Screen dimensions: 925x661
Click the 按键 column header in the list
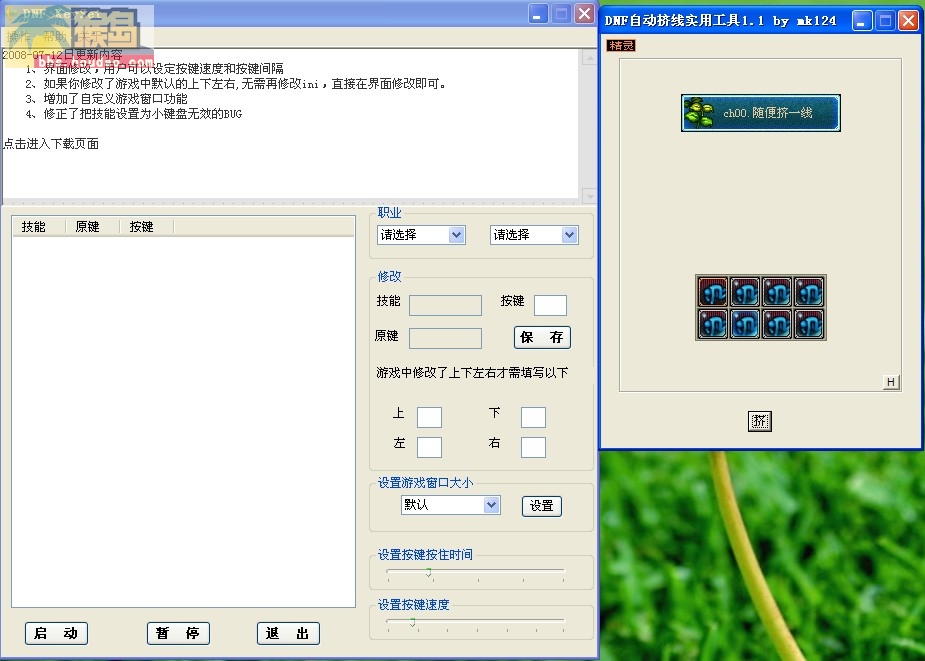point(147,227)
